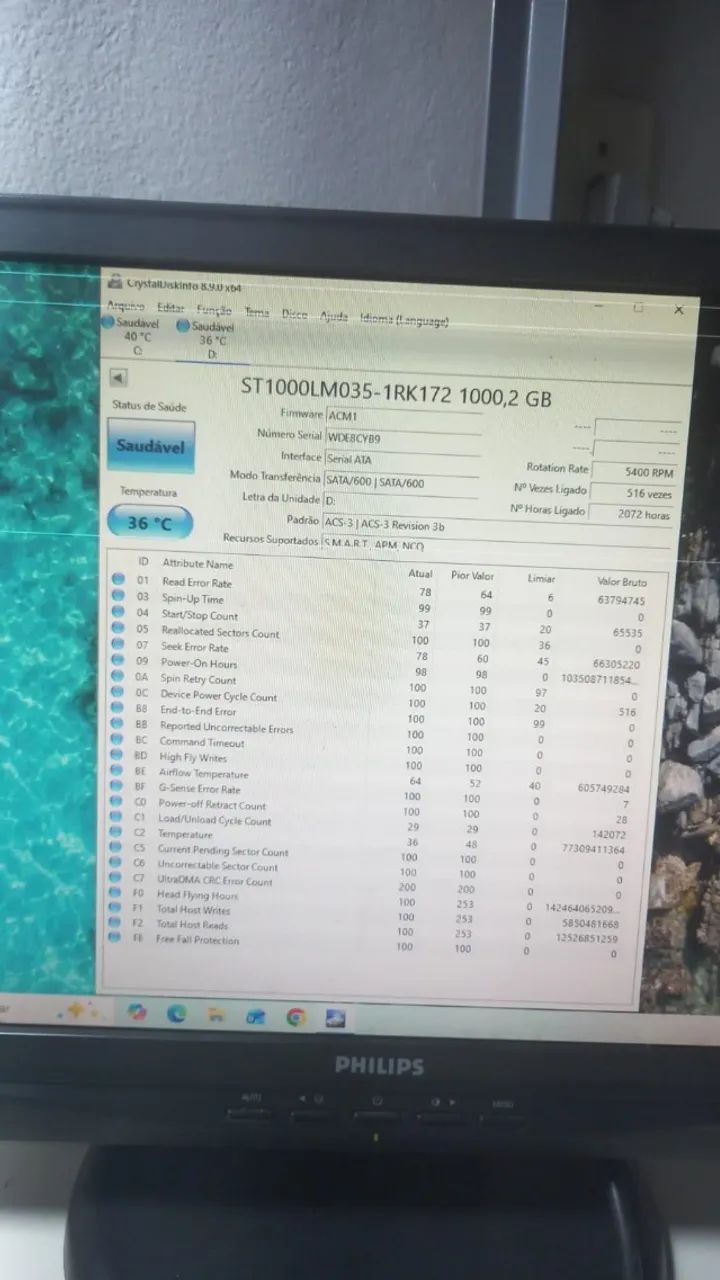Open the Função menu

pos(214,310)
